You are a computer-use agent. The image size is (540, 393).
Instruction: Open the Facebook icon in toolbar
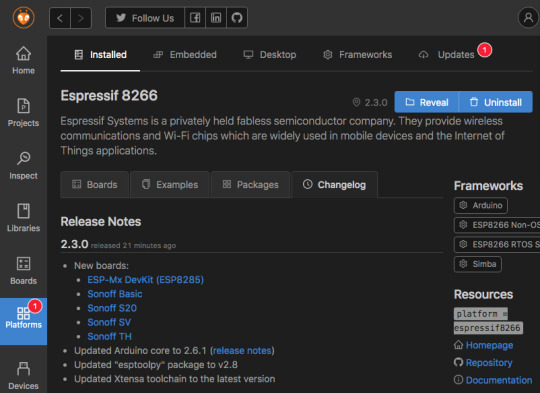click(195, 18)
